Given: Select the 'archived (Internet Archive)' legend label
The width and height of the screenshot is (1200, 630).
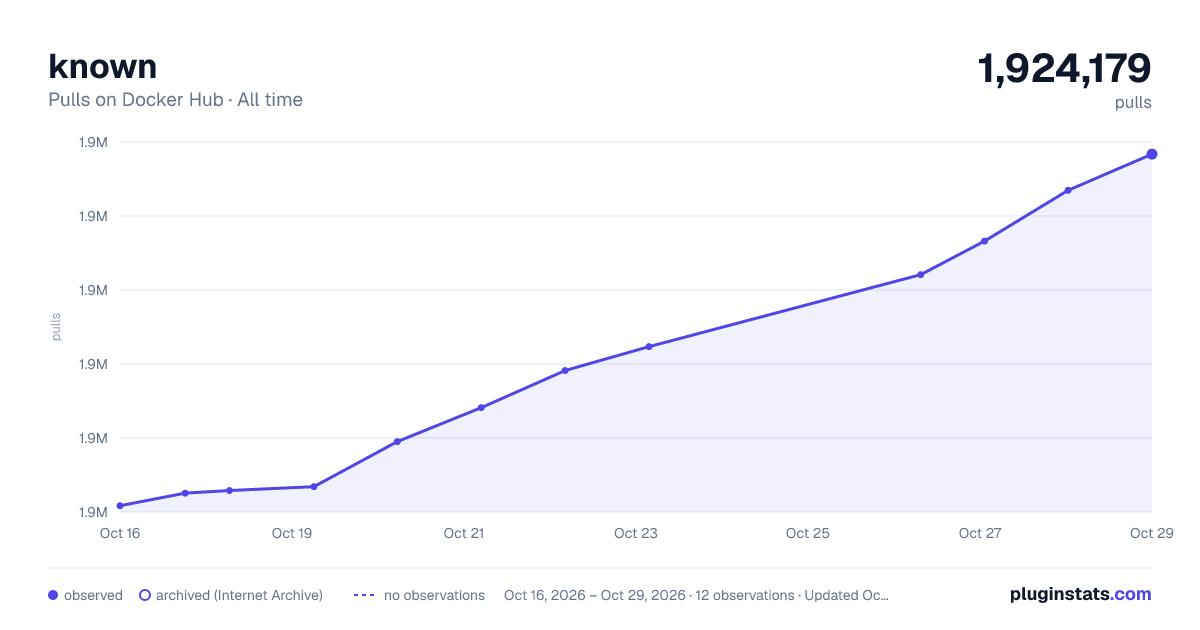Looking at the screenshot, I should click(x=239, y=595).
